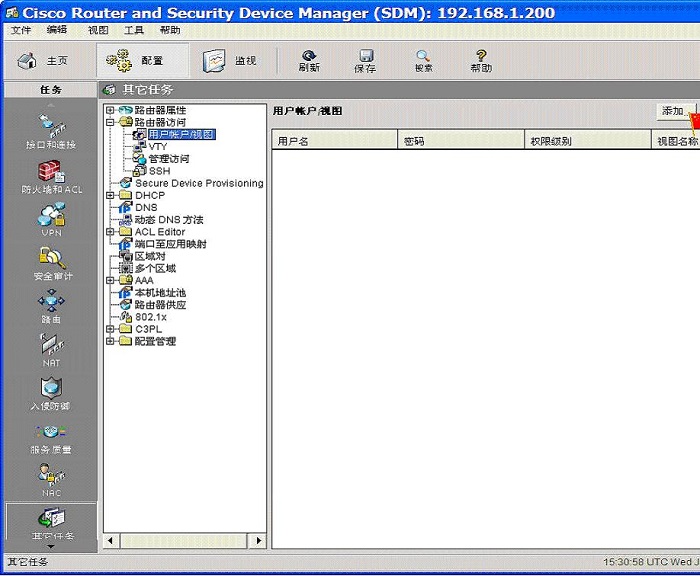Click the task list scroll-down arrow
The height and width of the screenshot is (576, 700).
pos(51,547)
